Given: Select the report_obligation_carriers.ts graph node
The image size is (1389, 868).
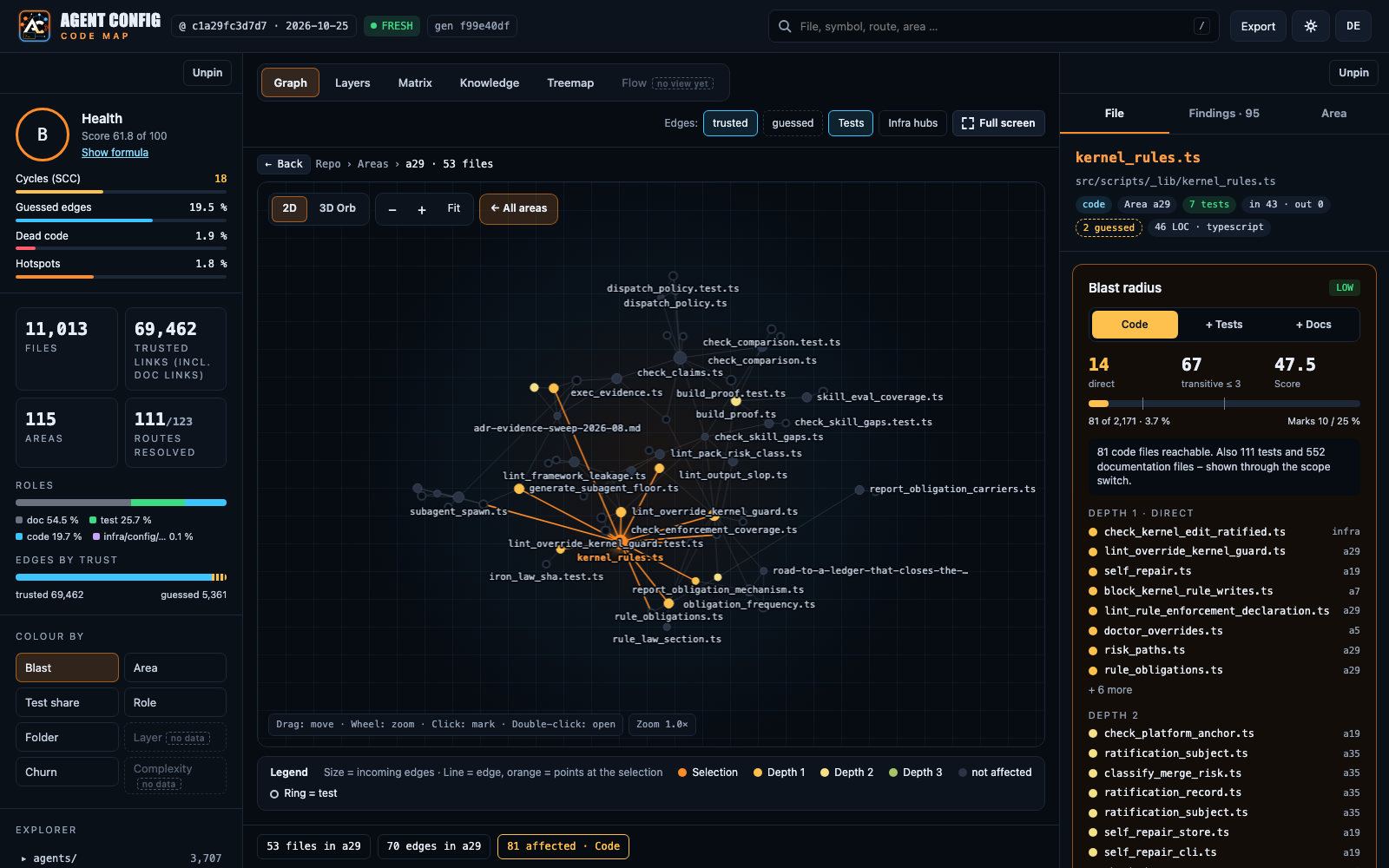Looking at the screenshot, I should [x=859, y=490].
